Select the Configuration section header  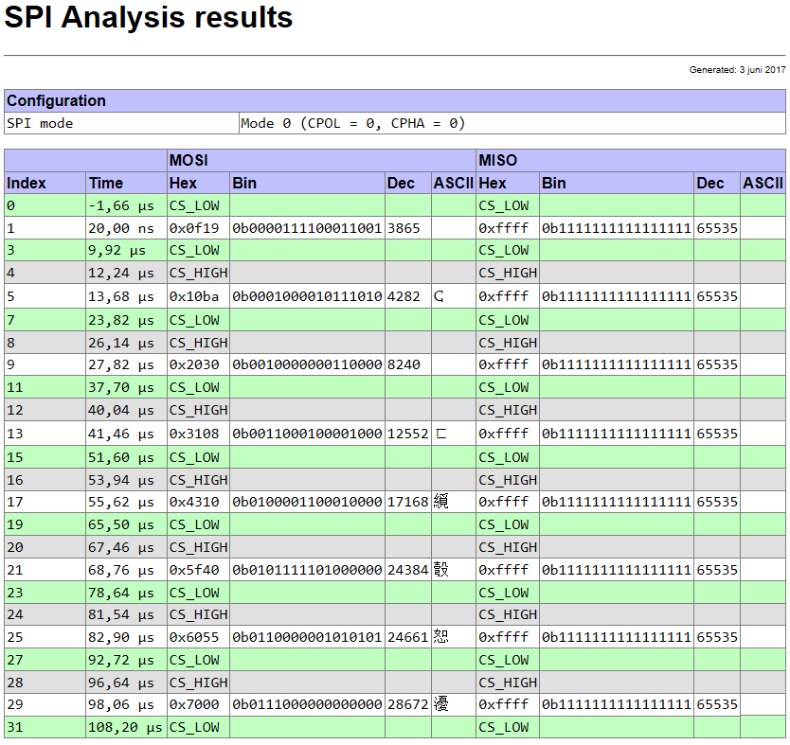(x=56, y=101)
